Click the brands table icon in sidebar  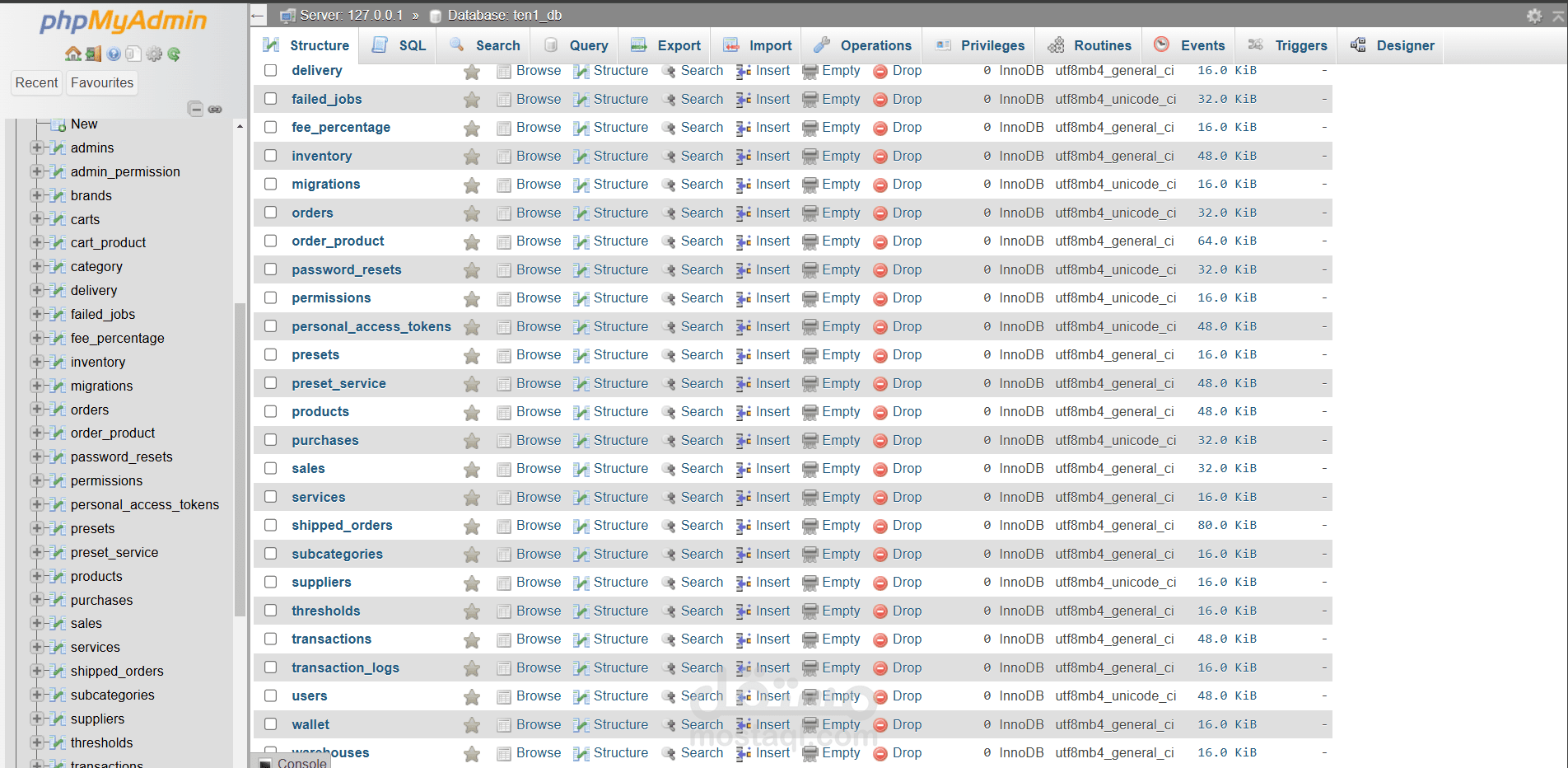pos(58,196)
